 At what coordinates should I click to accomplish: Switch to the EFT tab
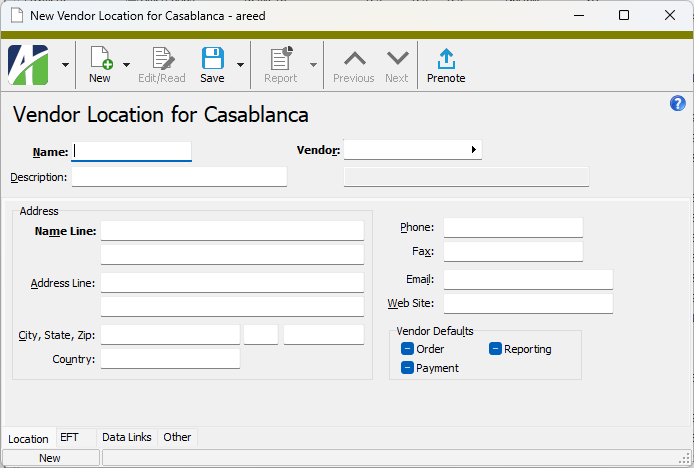click(70, 437)
